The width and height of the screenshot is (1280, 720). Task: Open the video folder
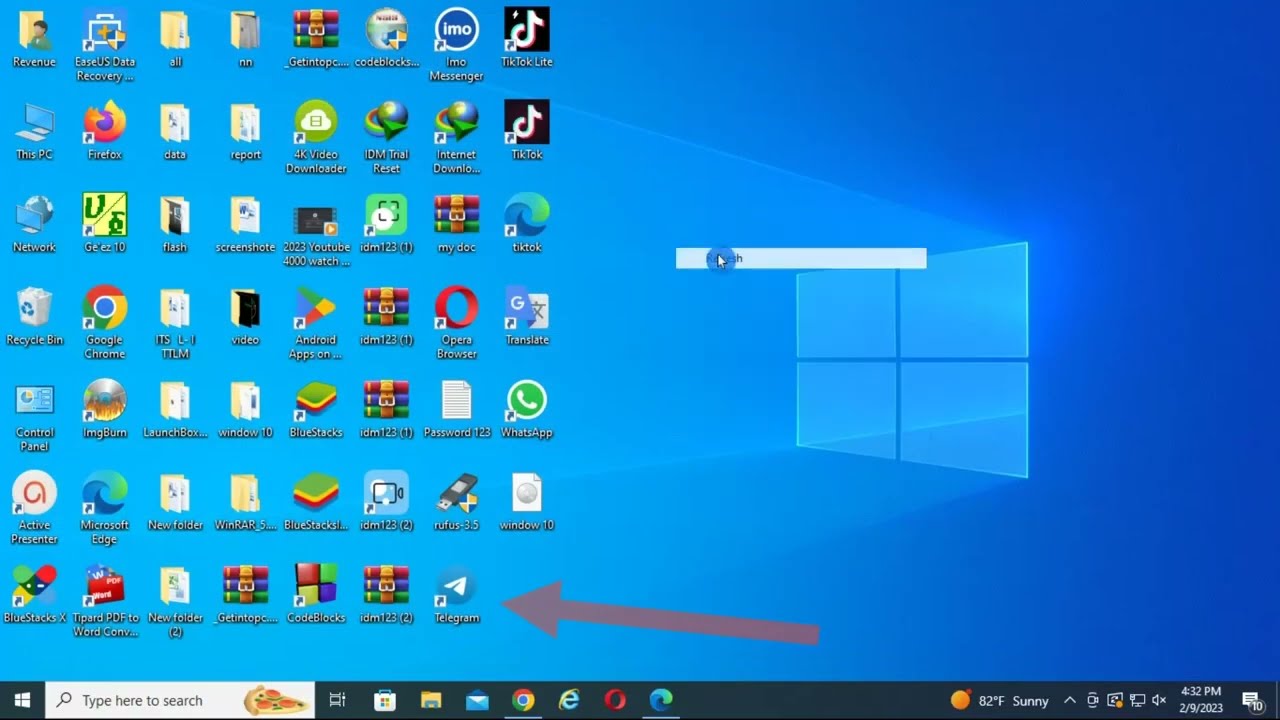point(245,317)
